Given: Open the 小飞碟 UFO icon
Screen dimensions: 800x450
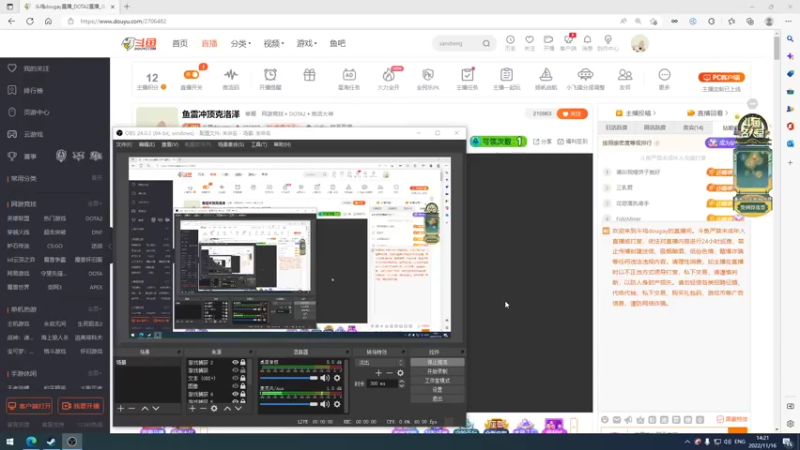Looking at the screenshot, I should pos(585,74).
